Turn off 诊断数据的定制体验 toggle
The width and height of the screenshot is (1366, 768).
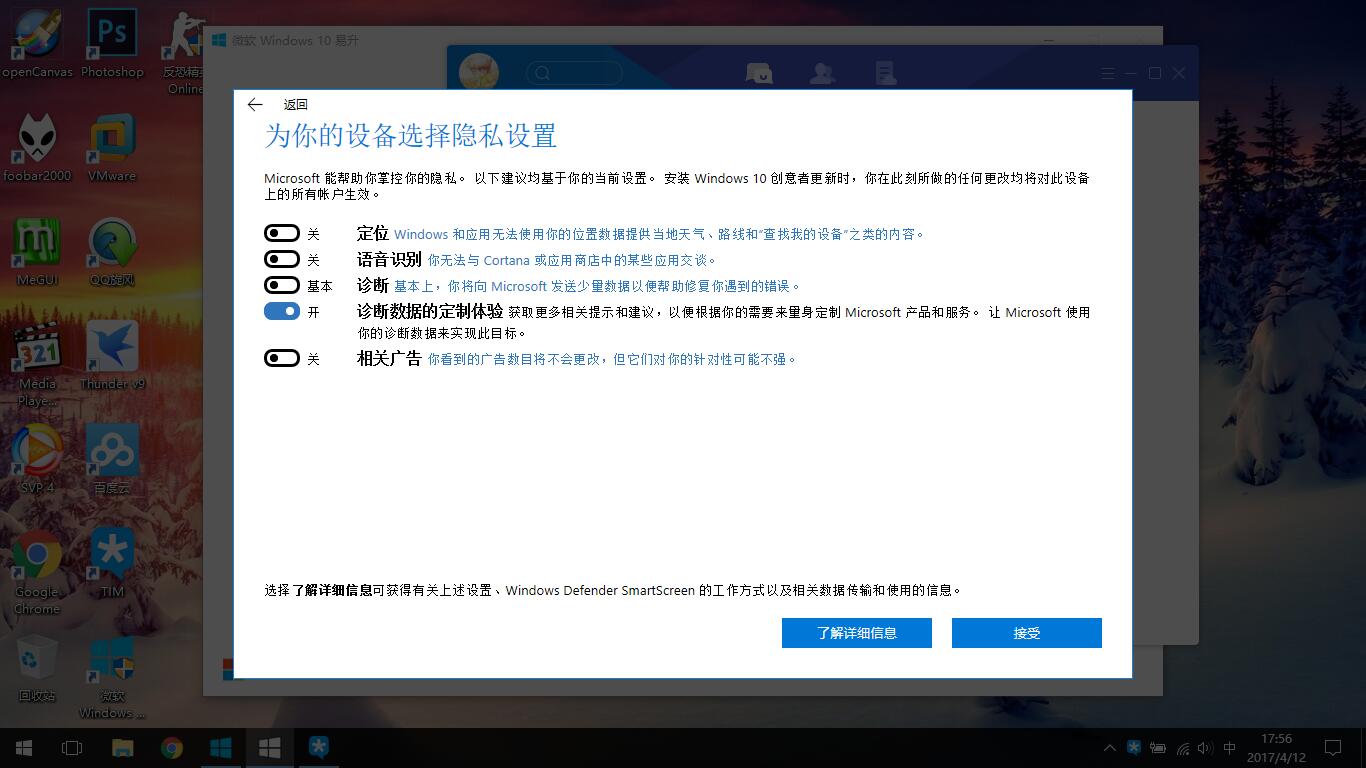coord(282,311)
